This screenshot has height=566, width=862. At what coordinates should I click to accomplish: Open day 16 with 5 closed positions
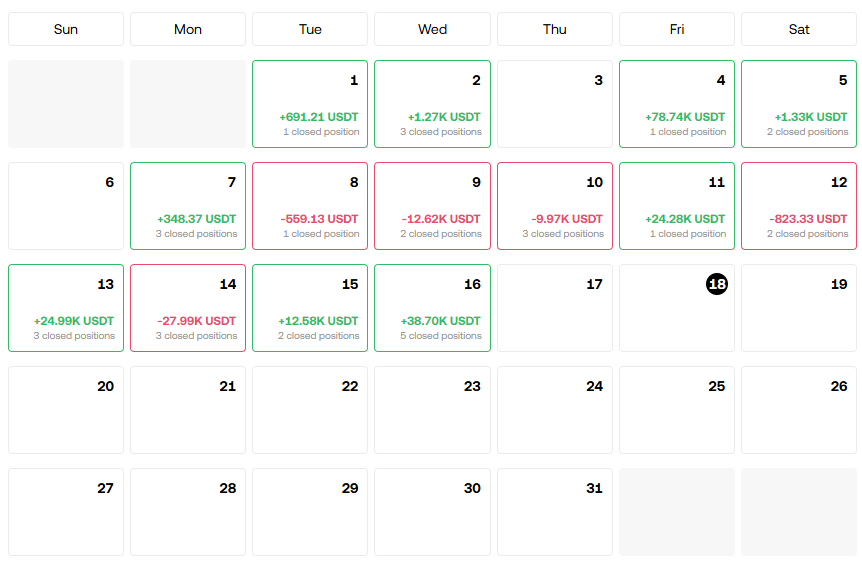coord(432,308)
